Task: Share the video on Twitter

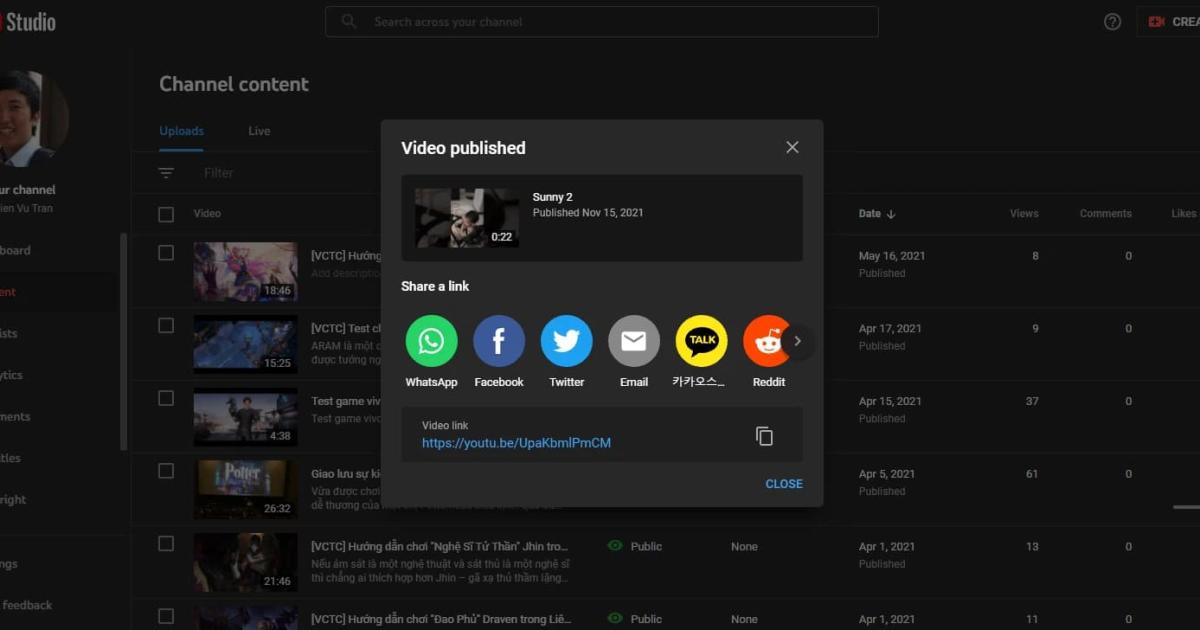Action: pyautogui.click(x=566, y=340)
